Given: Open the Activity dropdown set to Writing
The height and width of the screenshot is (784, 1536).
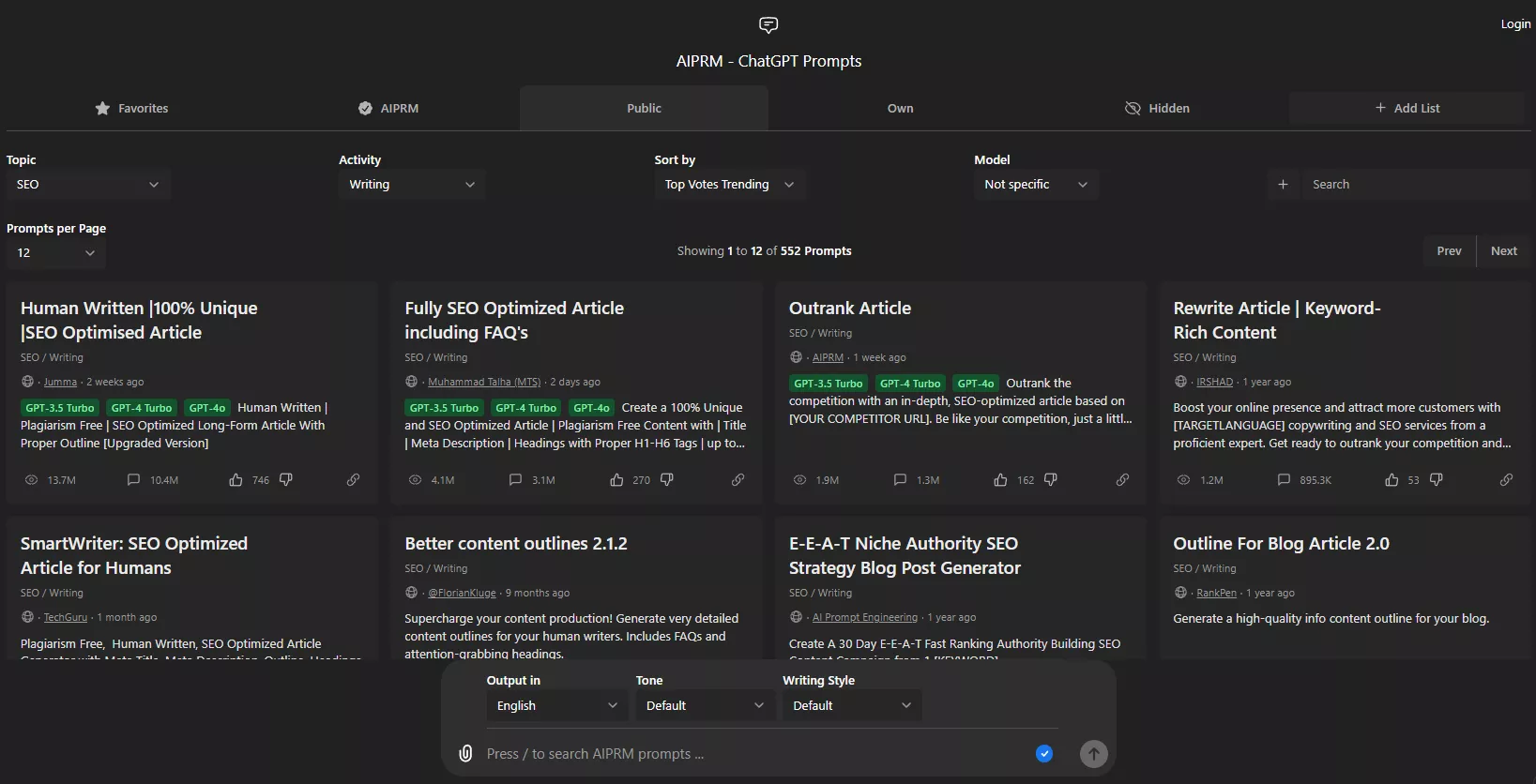Looking at the screenshot, I should point(412,185).
